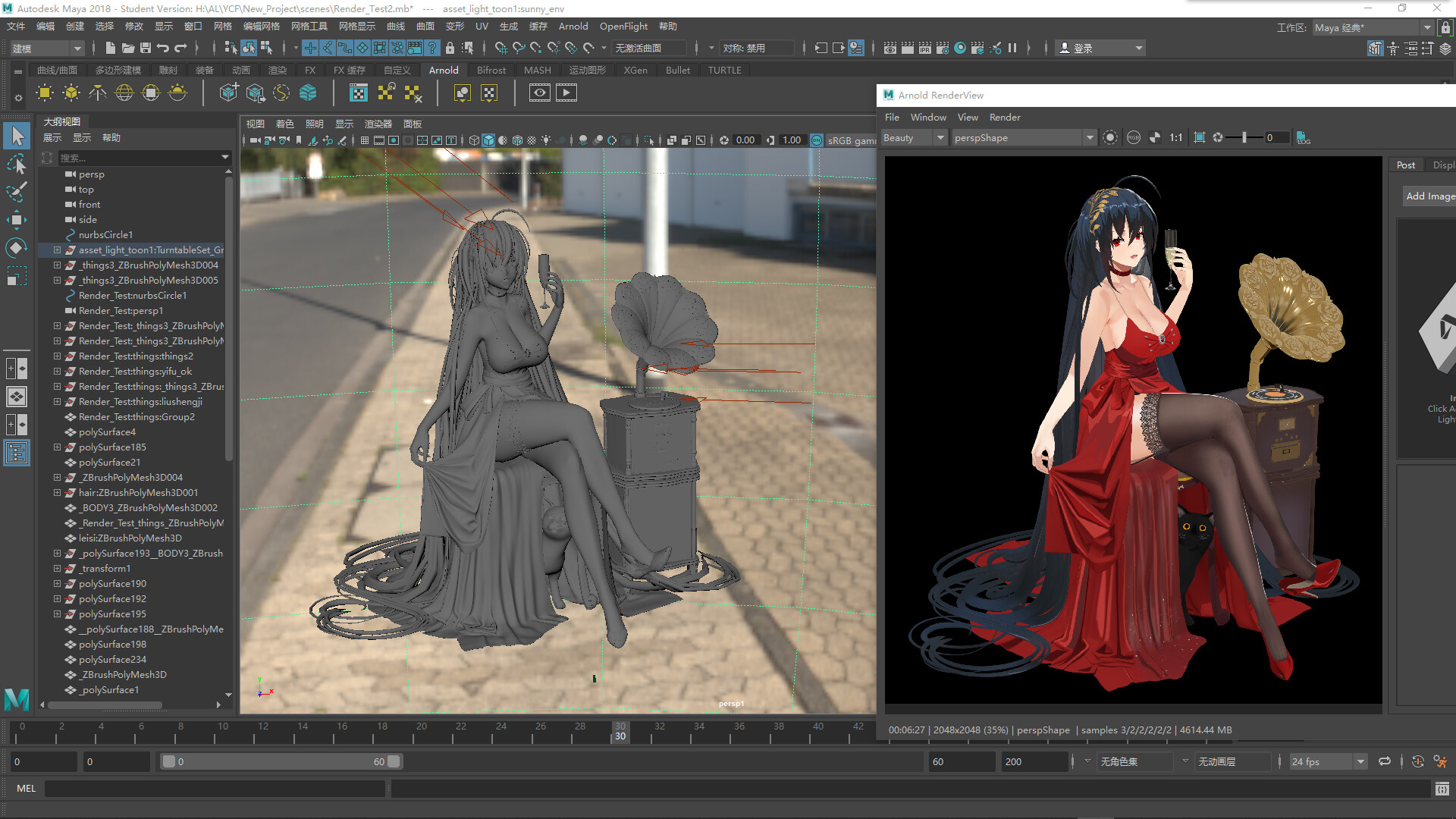Undo the last action with the arrow icon
The image size is (1456, 819).
pos(163,48)
